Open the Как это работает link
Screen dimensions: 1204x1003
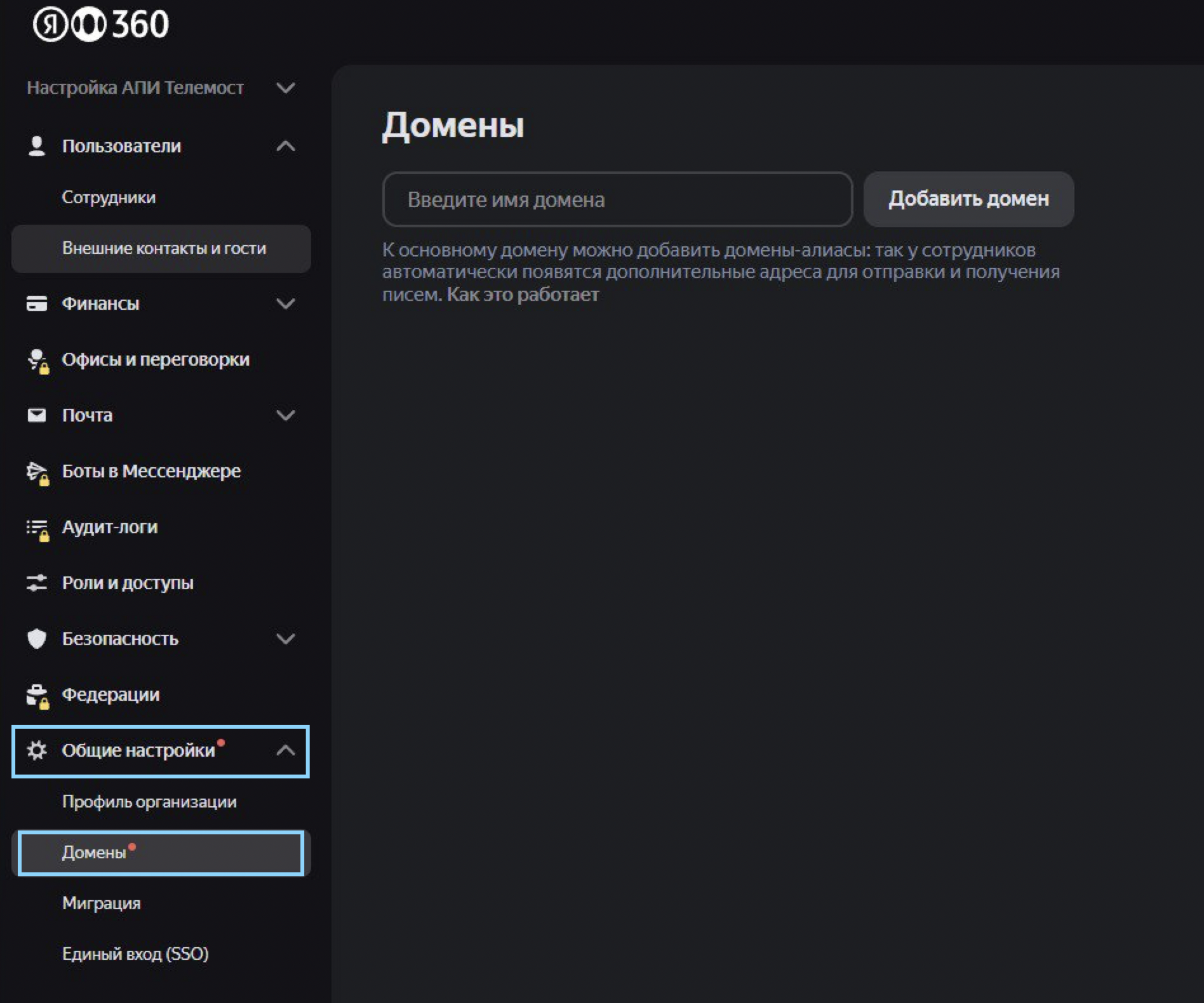(523, 295)
